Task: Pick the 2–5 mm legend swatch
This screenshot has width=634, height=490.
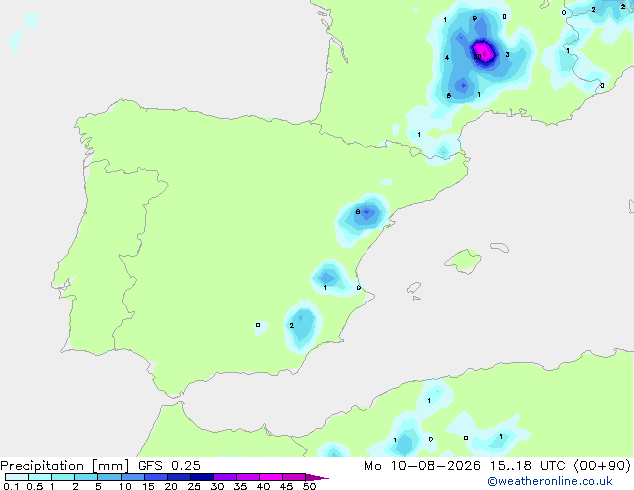Action: (x=86, y=477)
